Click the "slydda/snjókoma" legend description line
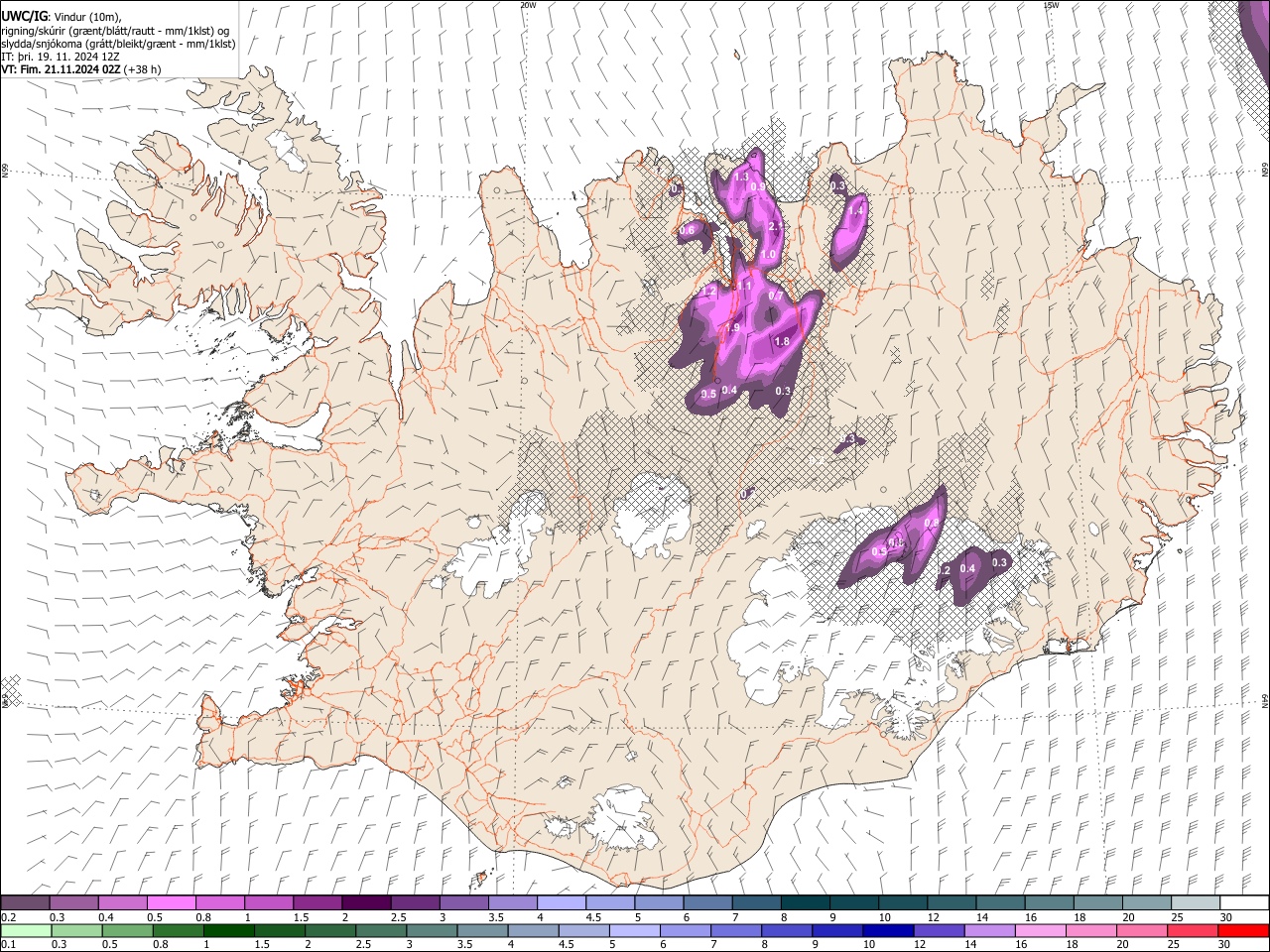Screen dimensions: 1270x952 (x=118, y=44)
